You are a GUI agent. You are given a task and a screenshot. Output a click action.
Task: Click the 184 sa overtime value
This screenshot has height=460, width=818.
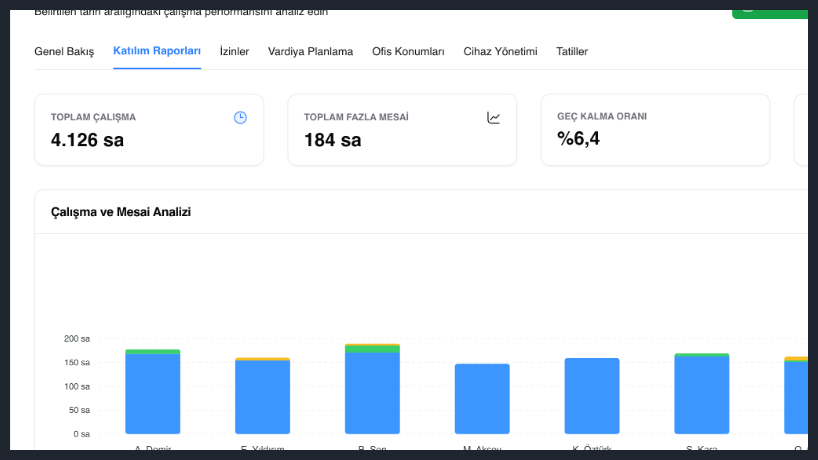(x=332, y=140)
